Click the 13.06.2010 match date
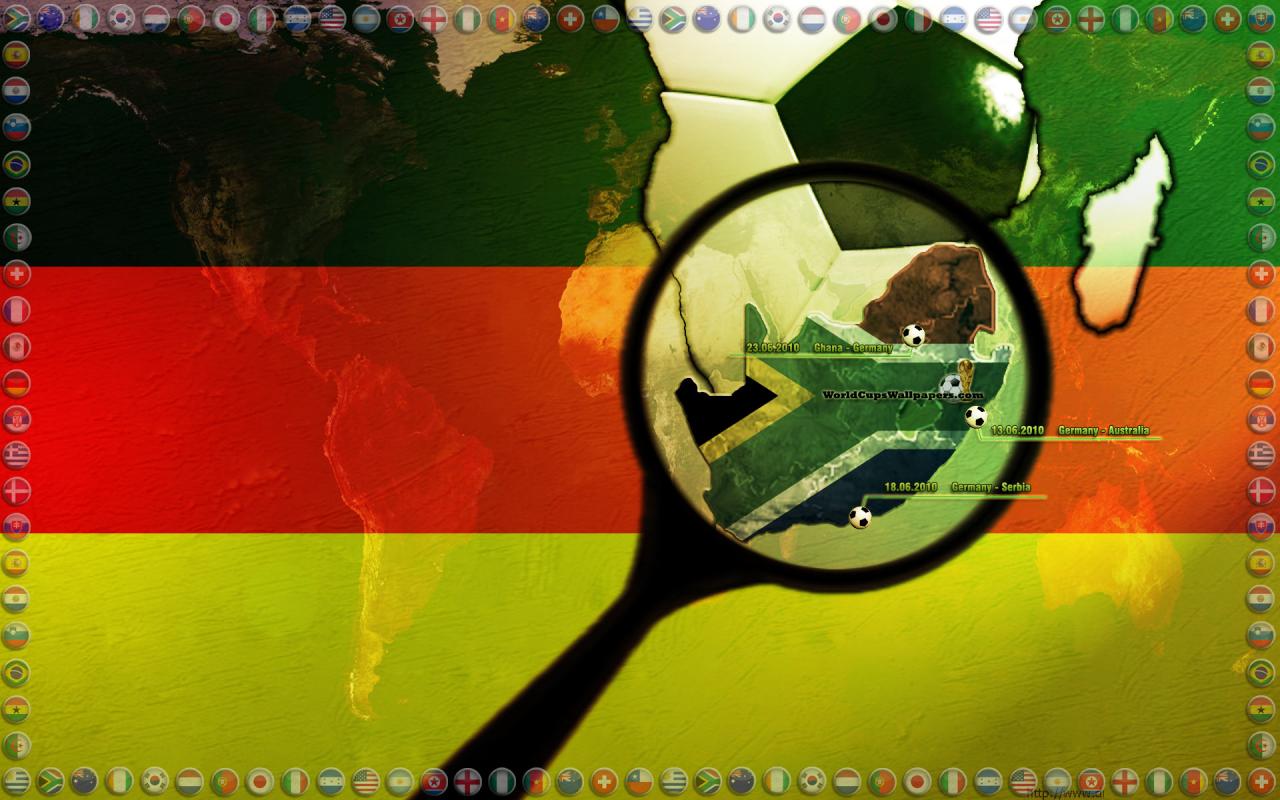Image resolution: width=1280 pixels, height=800 pixels. [x=1017, y=431]
